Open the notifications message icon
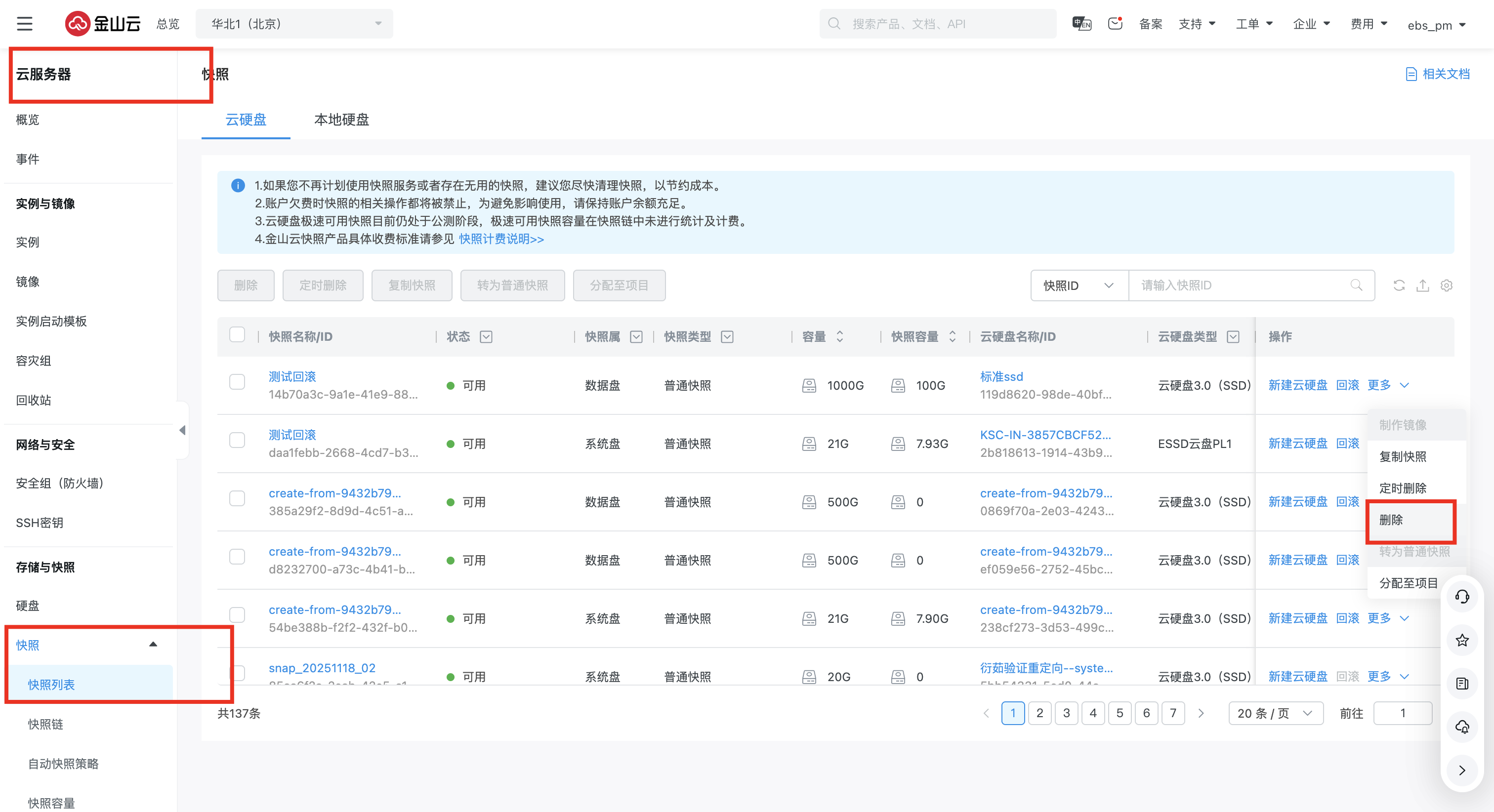This screenshot has width=1494, height=812. (1115, 24)
